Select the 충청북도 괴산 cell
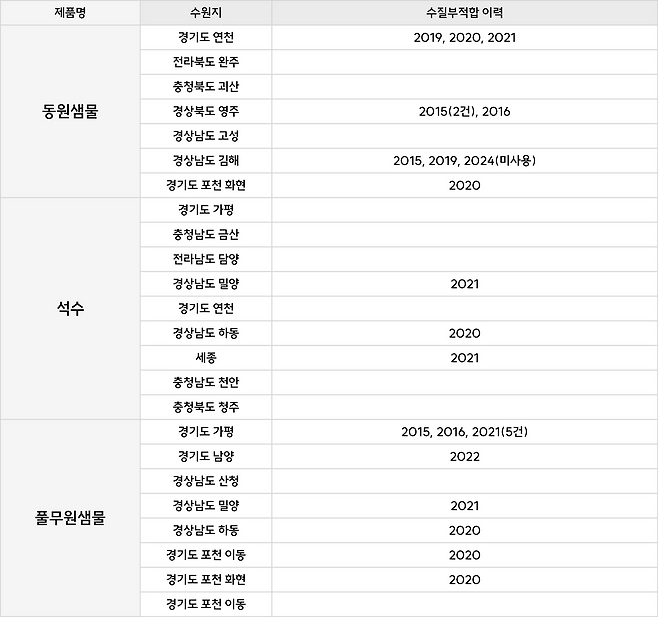Image resolution: width=658 pixels, height=617 pixels. click(205, 87)
